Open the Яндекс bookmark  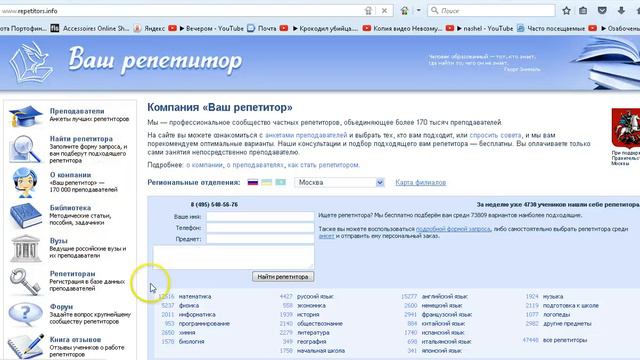149,28
